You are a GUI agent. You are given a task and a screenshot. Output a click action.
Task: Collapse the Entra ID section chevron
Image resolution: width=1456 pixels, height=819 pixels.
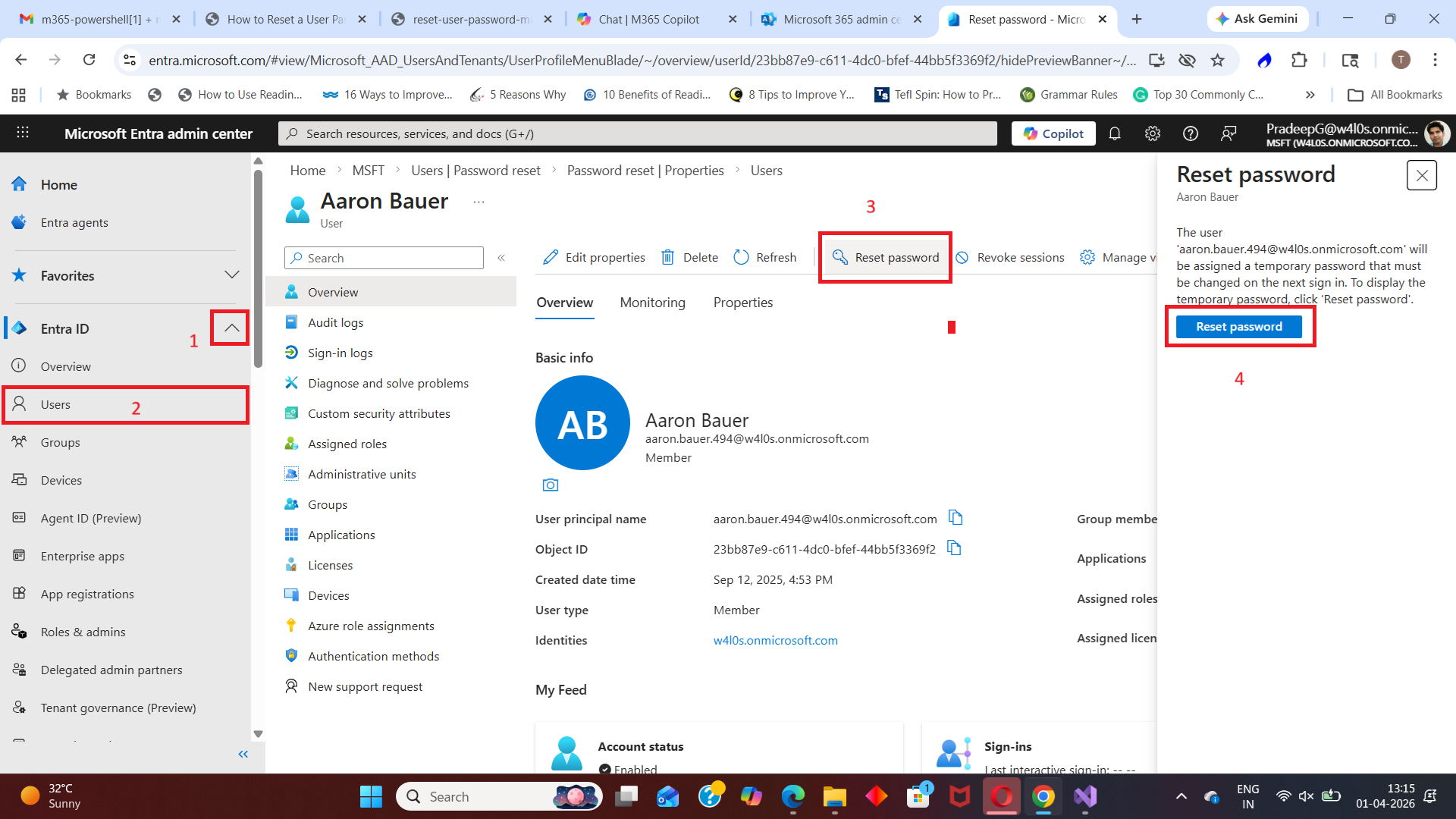click(231, 328)
